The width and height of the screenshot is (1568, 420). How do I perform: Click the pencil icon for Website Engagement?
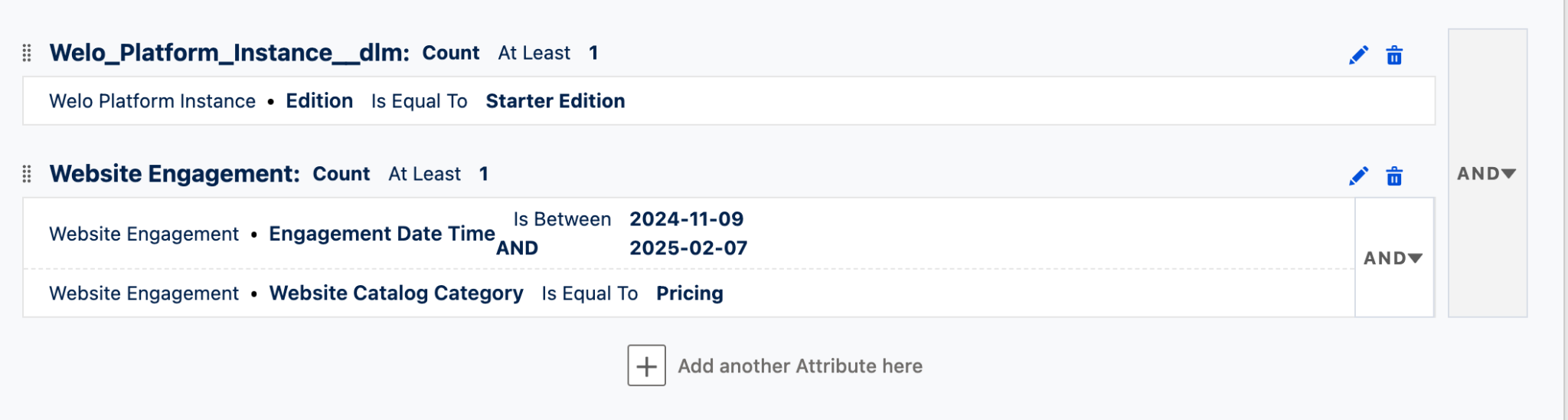pyautogui.click(x=1358, y=176)
